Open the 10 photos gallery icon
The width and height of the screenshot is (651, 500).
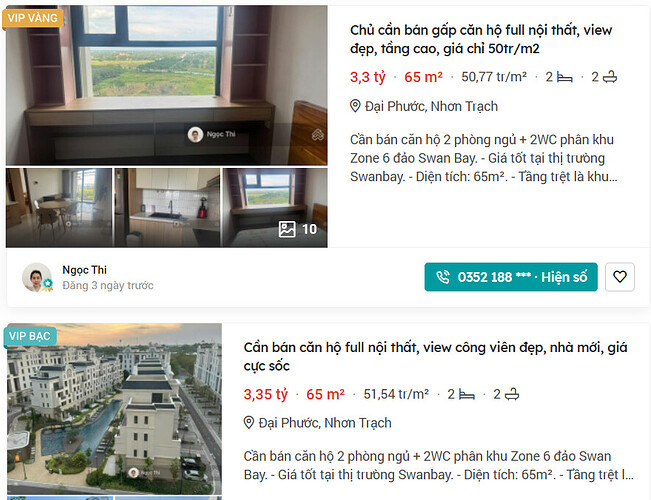pyautogui.click(x=287, y=229)
